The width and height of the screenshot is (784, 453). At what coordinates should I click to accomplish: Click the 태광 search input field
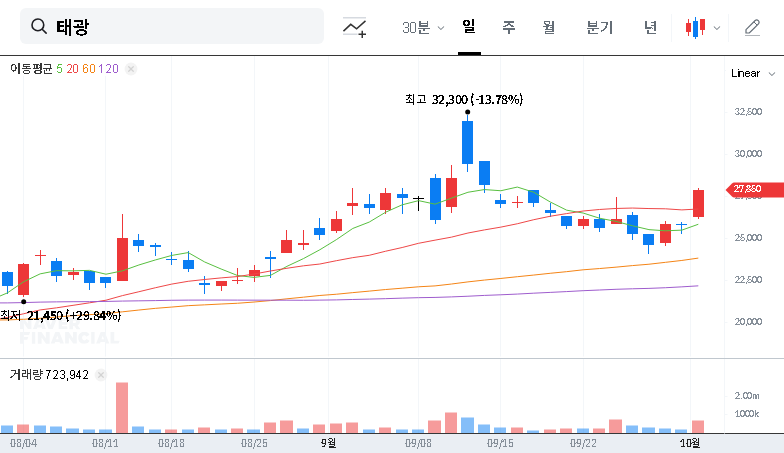pyautogui.click(x=180, y=27)
